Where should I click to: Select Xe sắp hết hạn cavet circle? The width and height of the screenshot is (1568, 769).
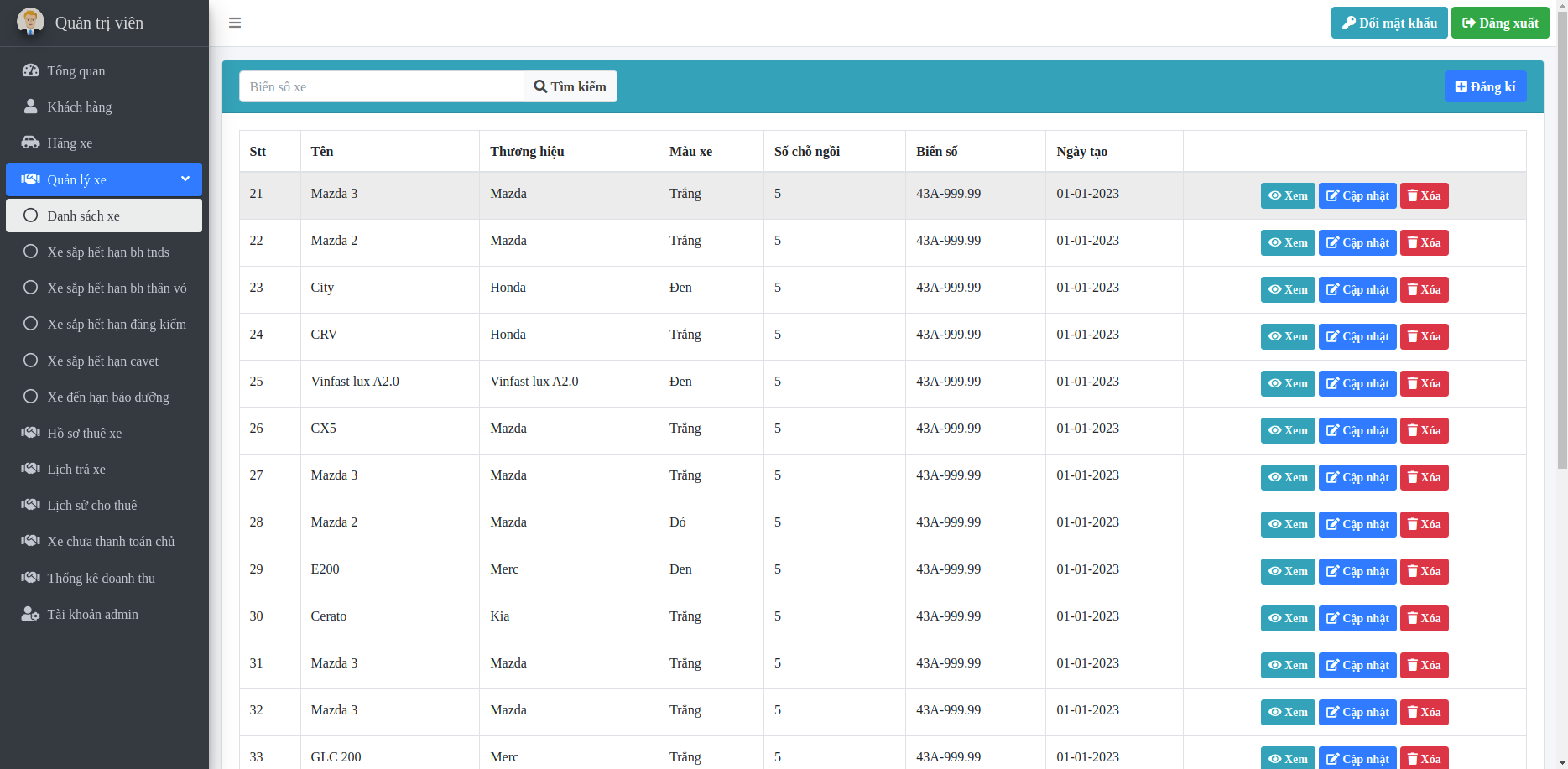point(31,361)
